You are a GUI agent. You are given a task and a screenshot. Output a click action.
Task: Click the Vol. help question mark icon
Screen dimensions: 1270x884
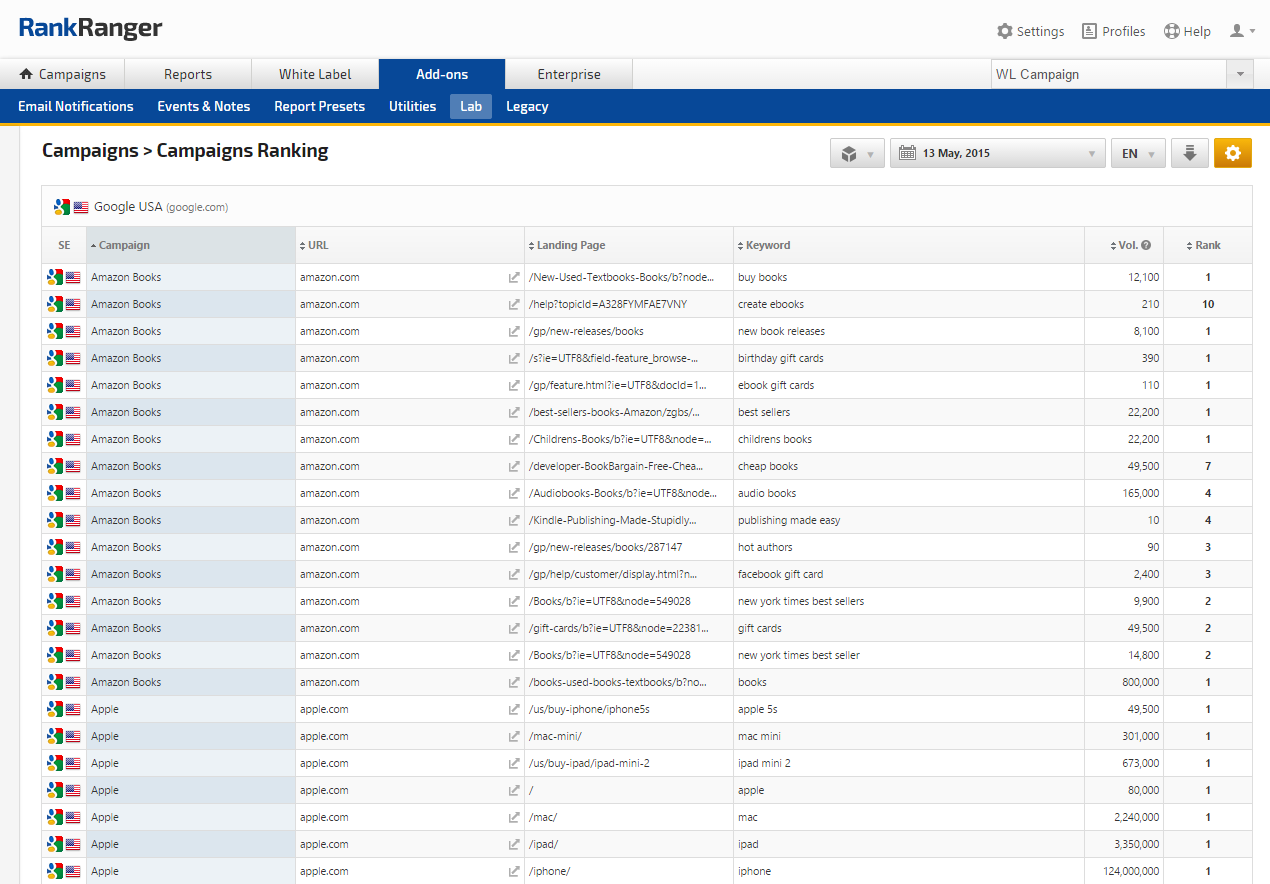(x=1146, y=245)
